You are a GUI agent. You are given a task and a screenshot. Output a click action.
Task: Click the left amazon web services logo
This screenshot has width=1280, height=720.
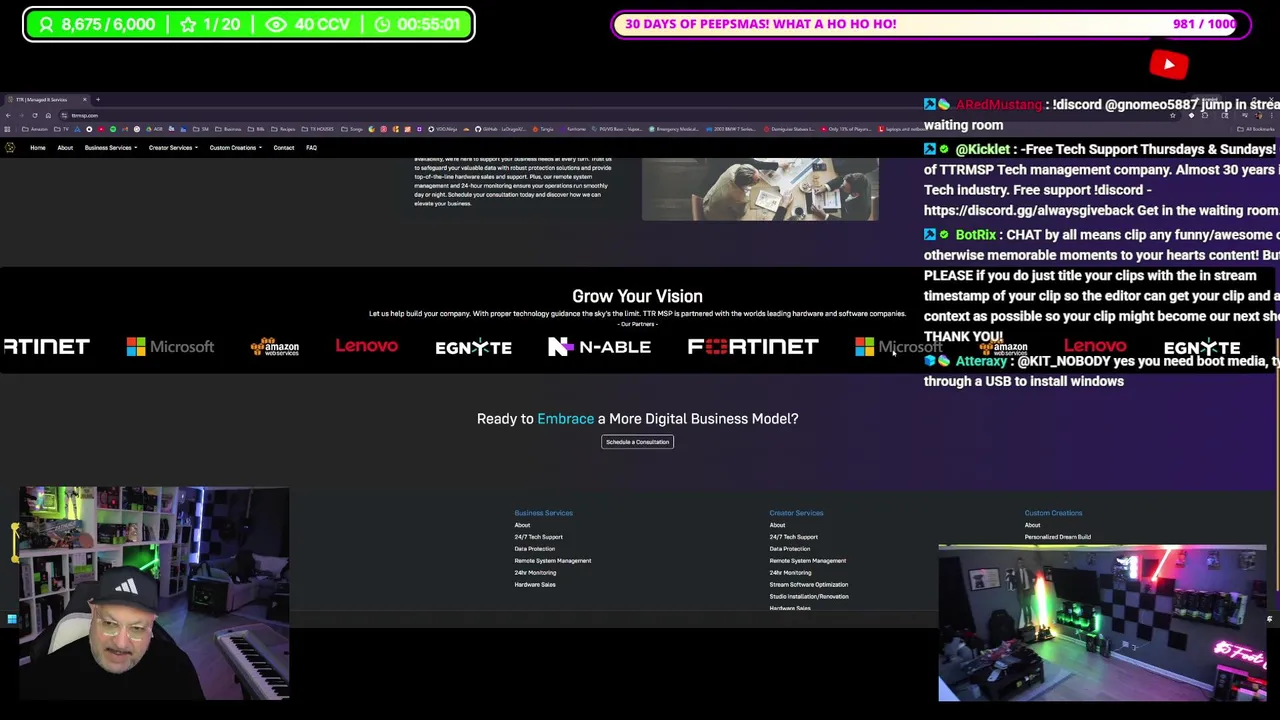click(274, 346)
